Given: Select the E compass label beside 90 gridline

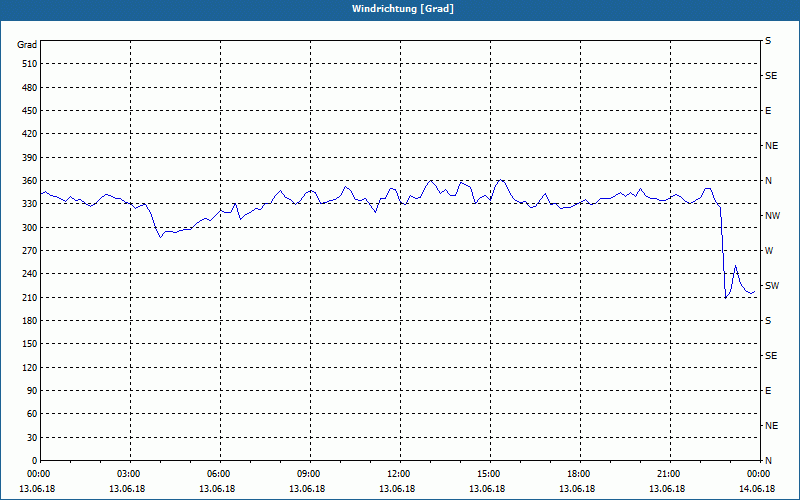Looking at the screenshot, I should tap(768, 391).
